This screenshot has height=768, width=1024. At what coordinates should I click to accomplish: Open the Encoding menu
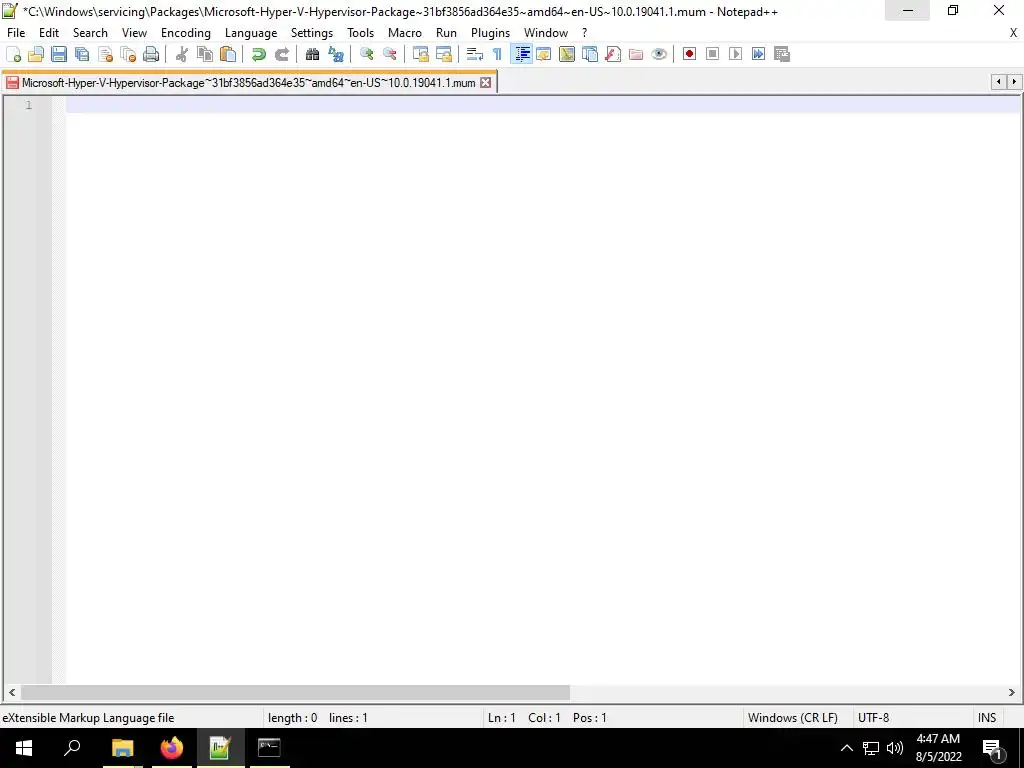coord(185,33)
